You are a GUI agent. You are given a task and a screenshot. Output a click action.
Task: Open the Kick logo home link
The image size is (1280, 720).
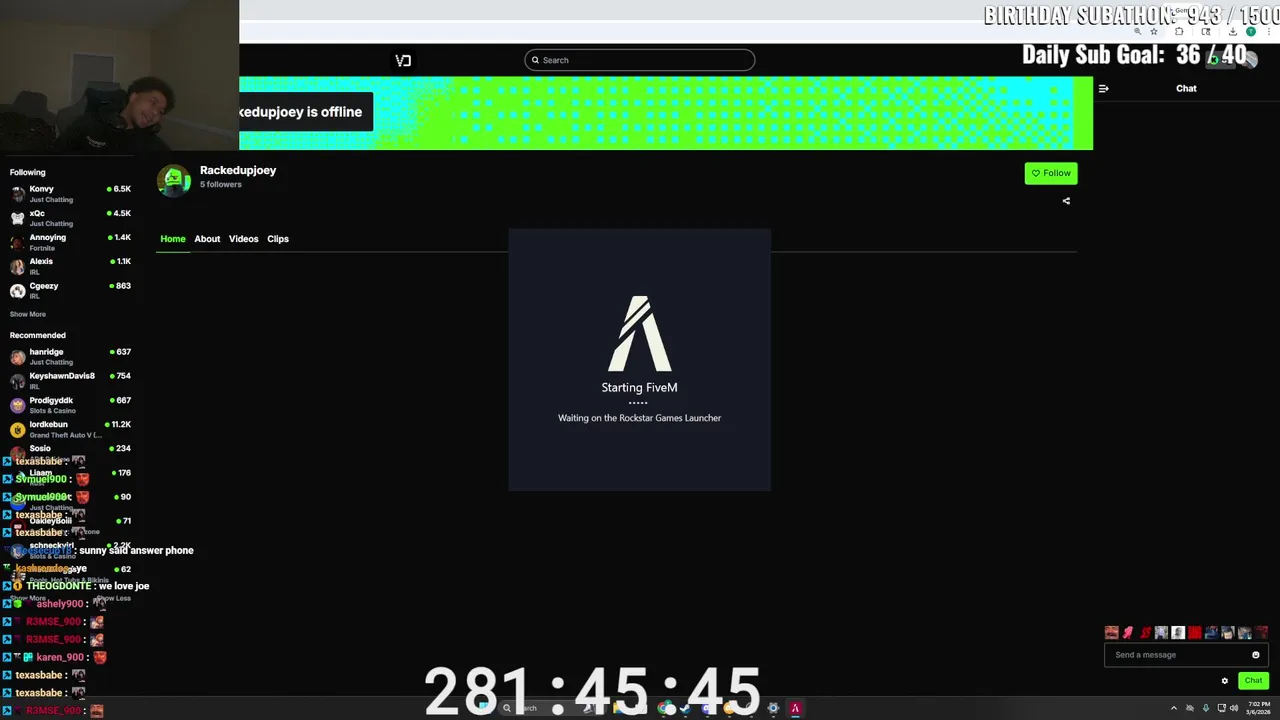tap(403, 60)
